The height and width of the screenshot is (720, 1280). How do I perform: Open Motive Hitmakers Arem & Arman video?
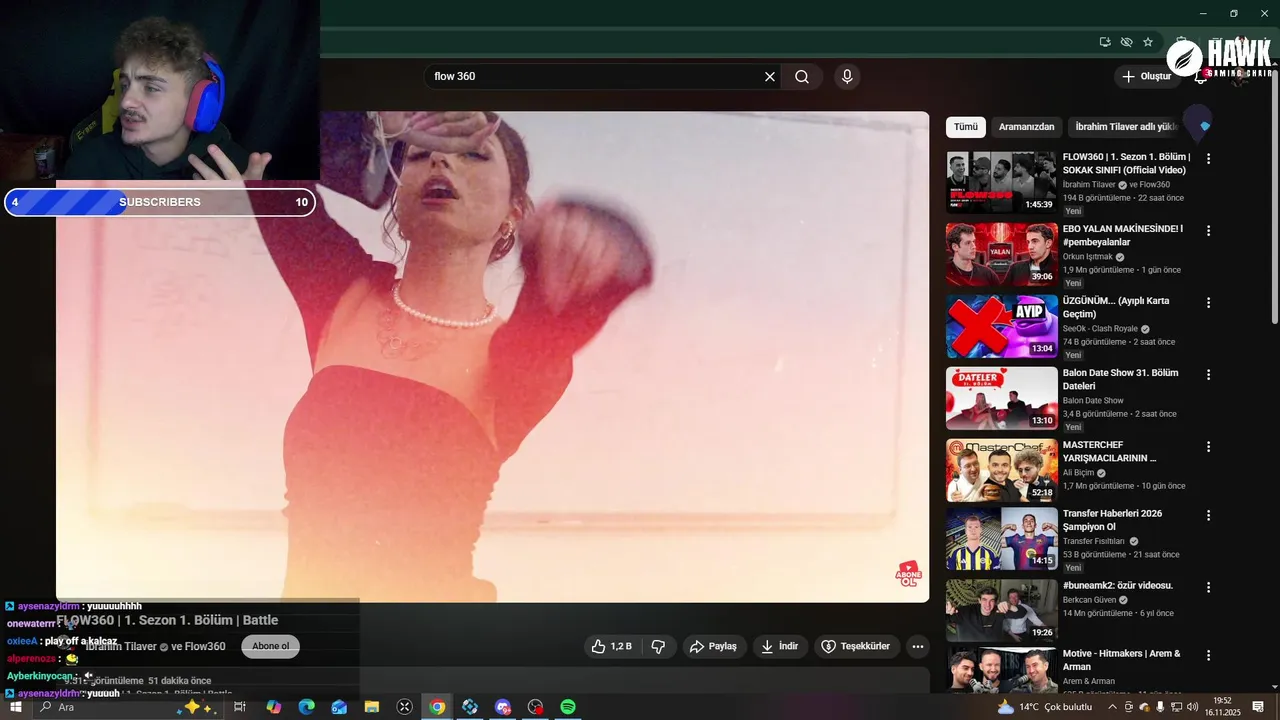pyautogui.click(x=1001, y=671)
